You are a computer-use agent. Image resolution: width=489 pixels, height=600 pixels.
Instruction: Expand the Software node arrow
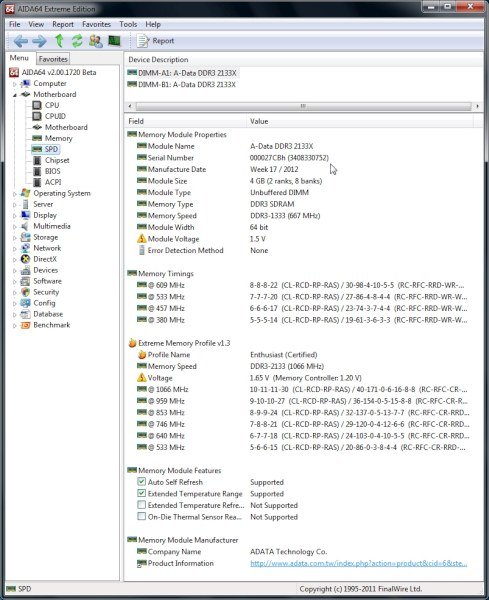15,282
